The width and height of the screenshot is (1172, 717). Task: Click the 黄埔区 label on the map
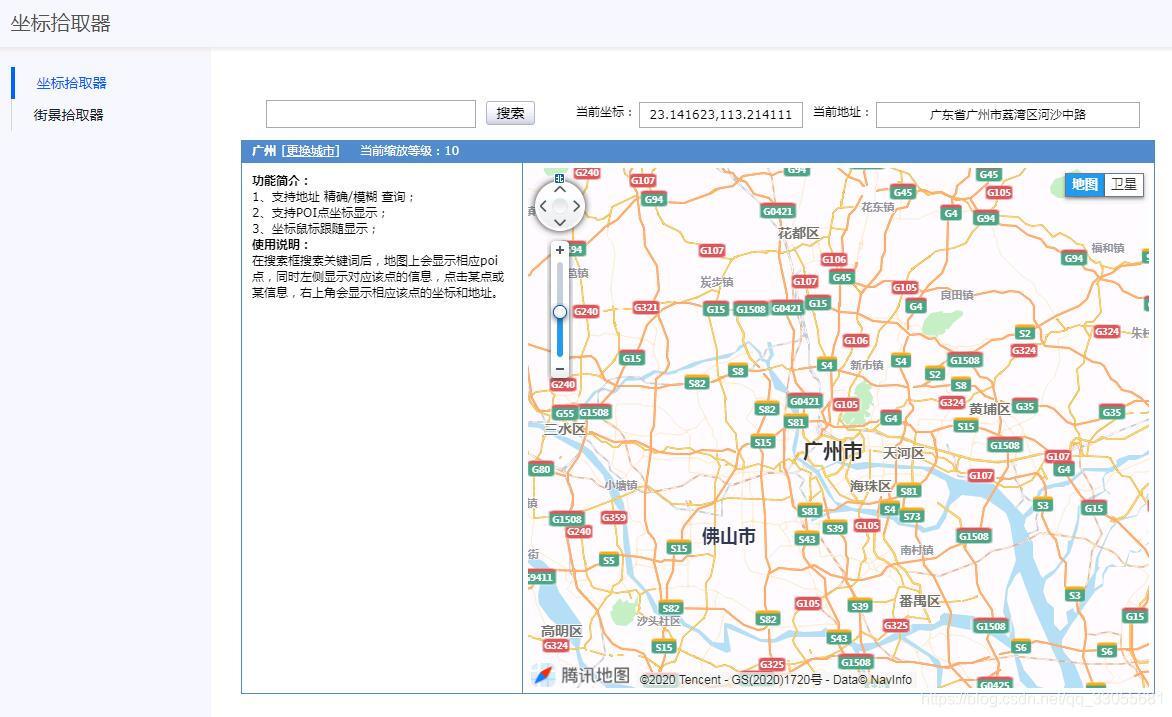click(990, 409)
